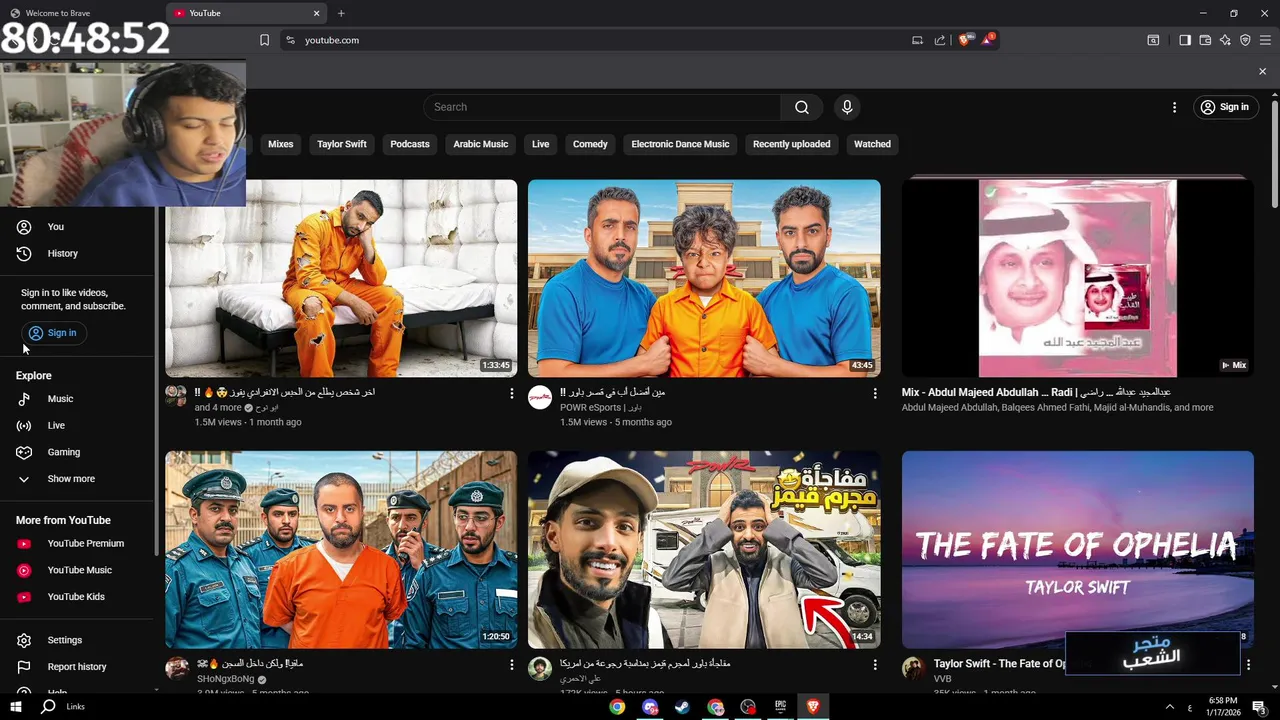Viewport: 1280px width, 720px height.
Task: Bookmark this page via bookmark icon
Action: coord(264,40)
